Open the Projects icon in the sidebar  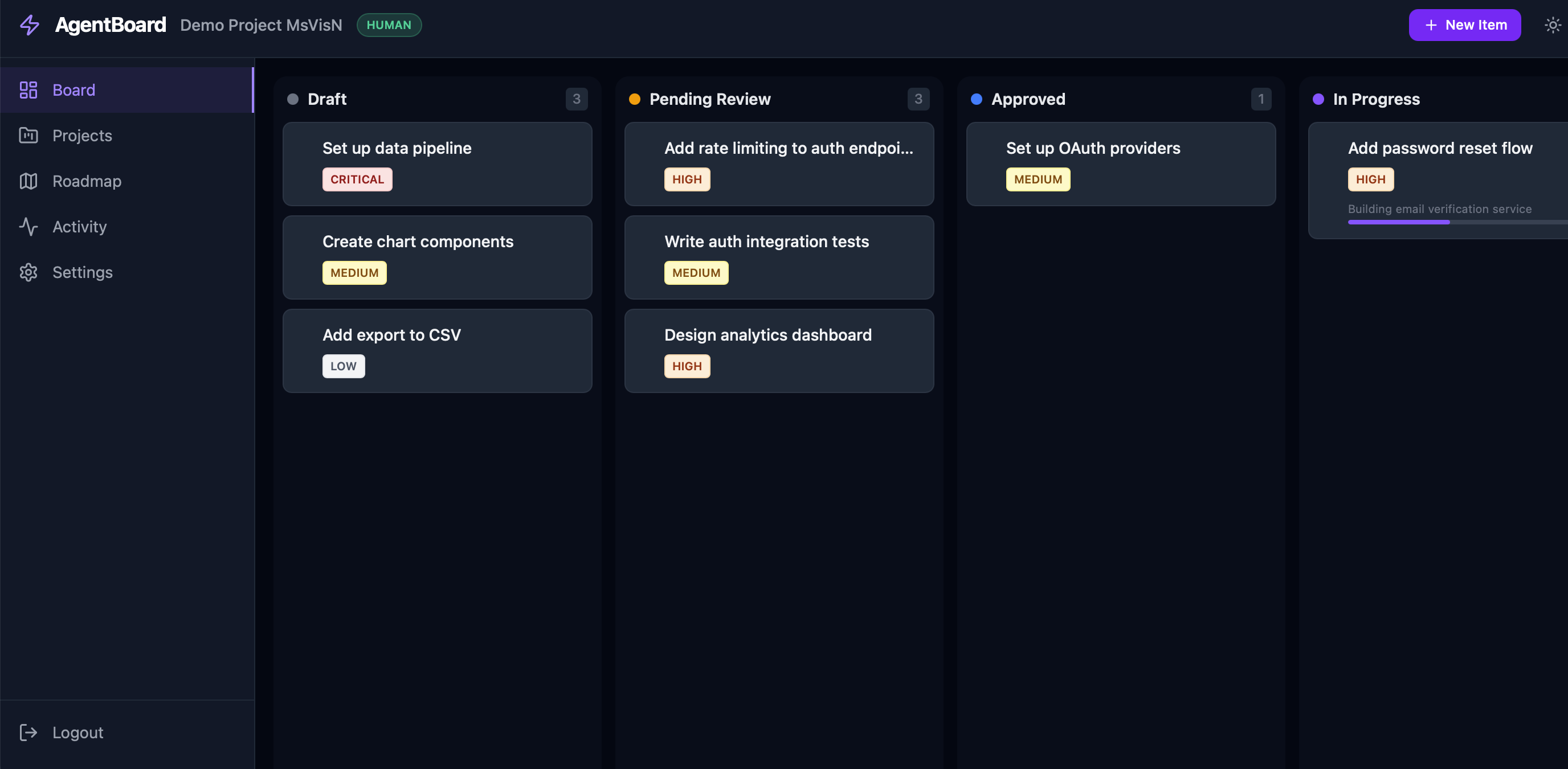coord(28,136)
